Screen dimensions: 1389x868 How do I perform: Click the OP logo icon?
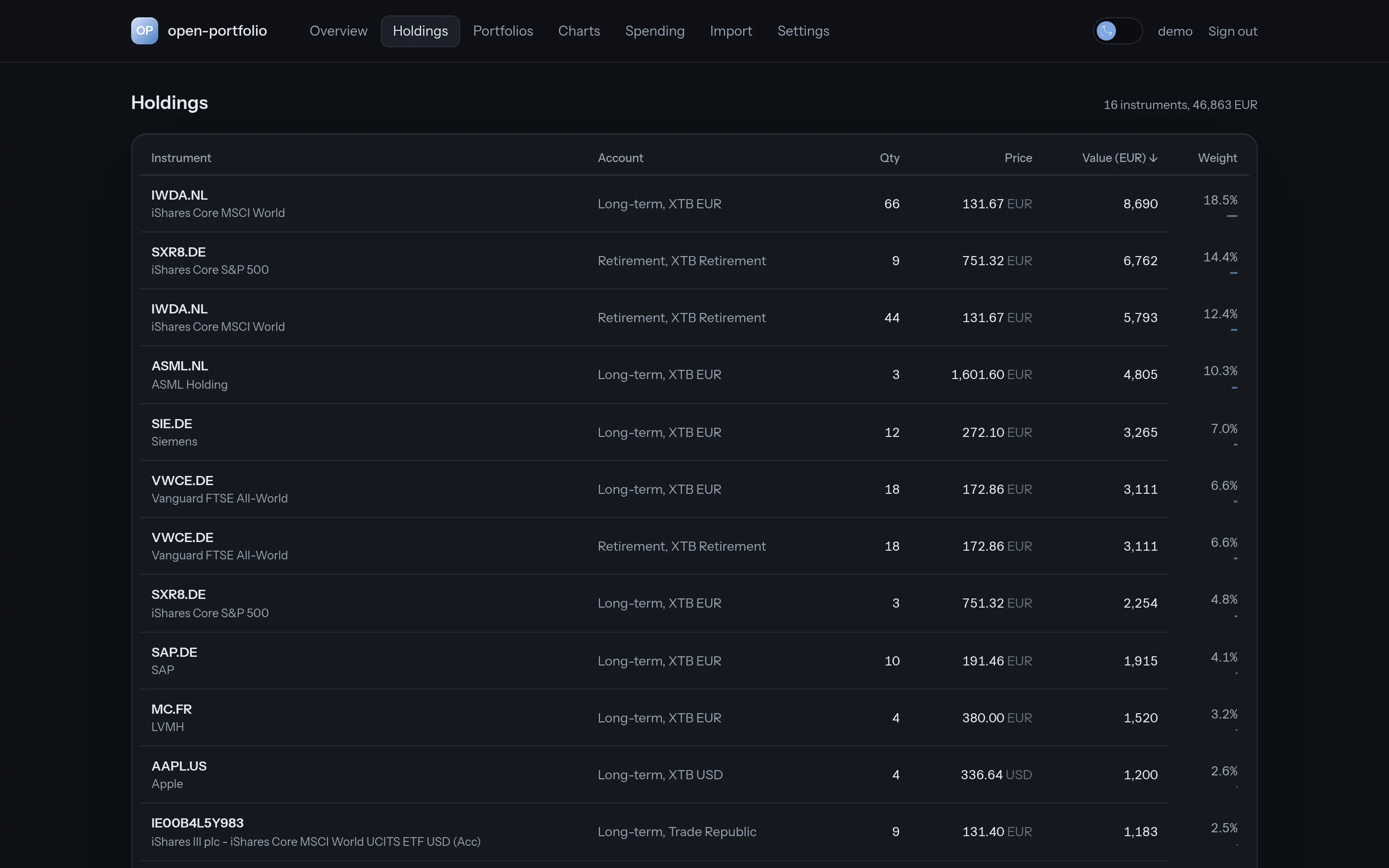pyautogui.click(x=145, y=31)
